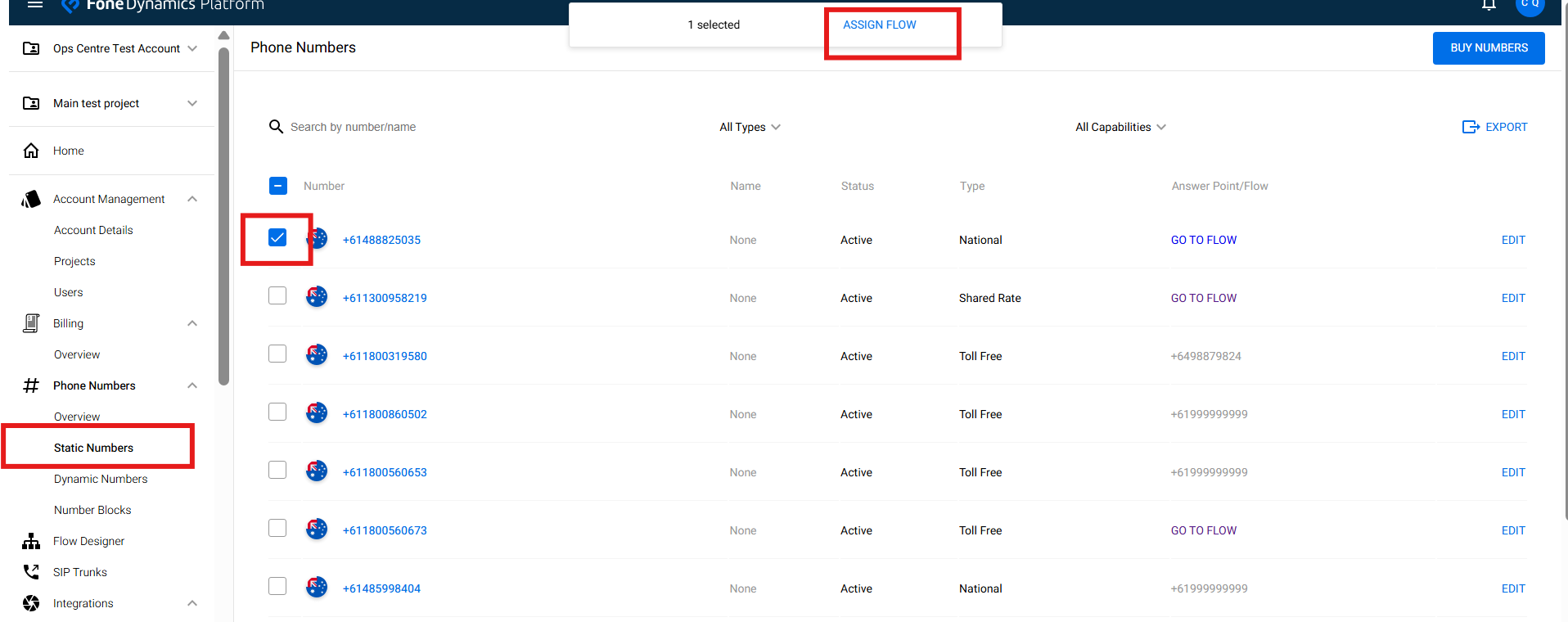Click GO TO FLOW for +611800560673
Screen dimensions: 1568x622
click(1203, 530)
